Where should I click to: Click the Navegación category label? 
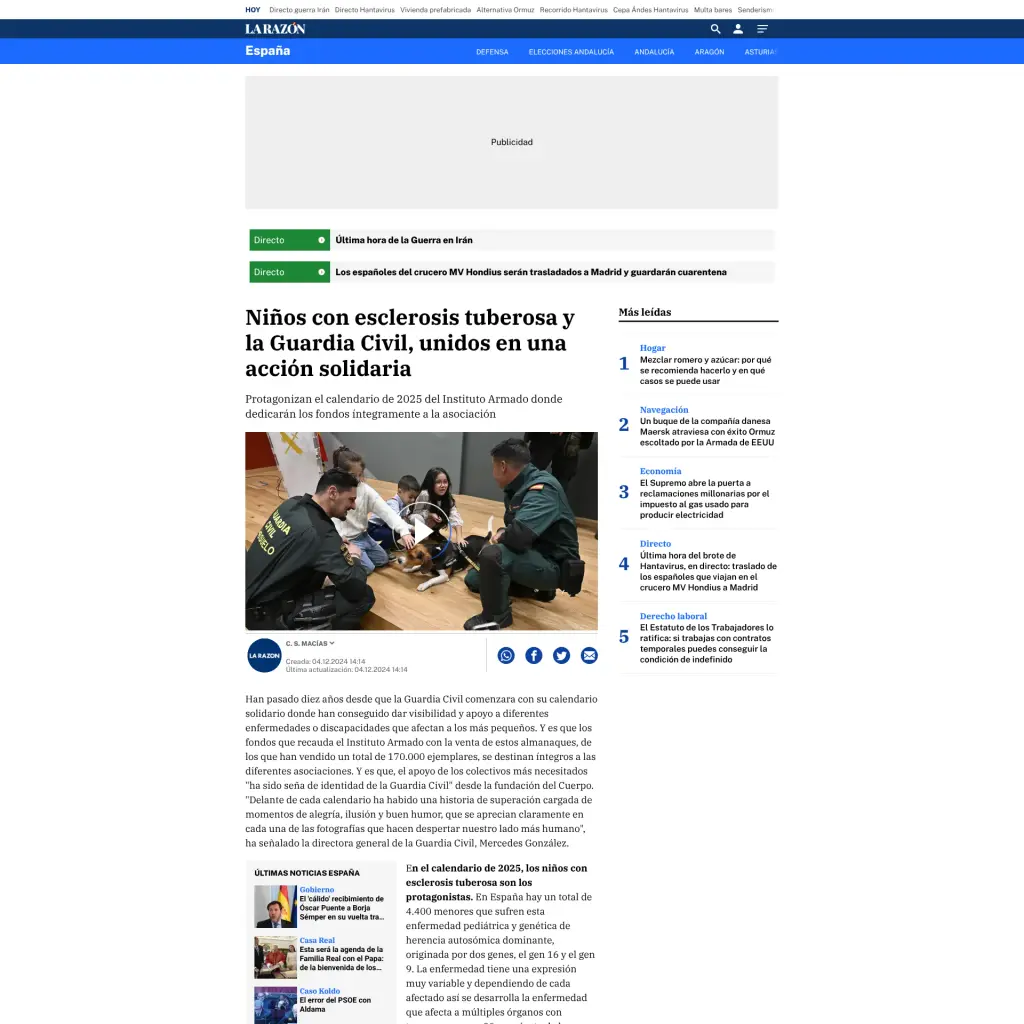[664, 409]
